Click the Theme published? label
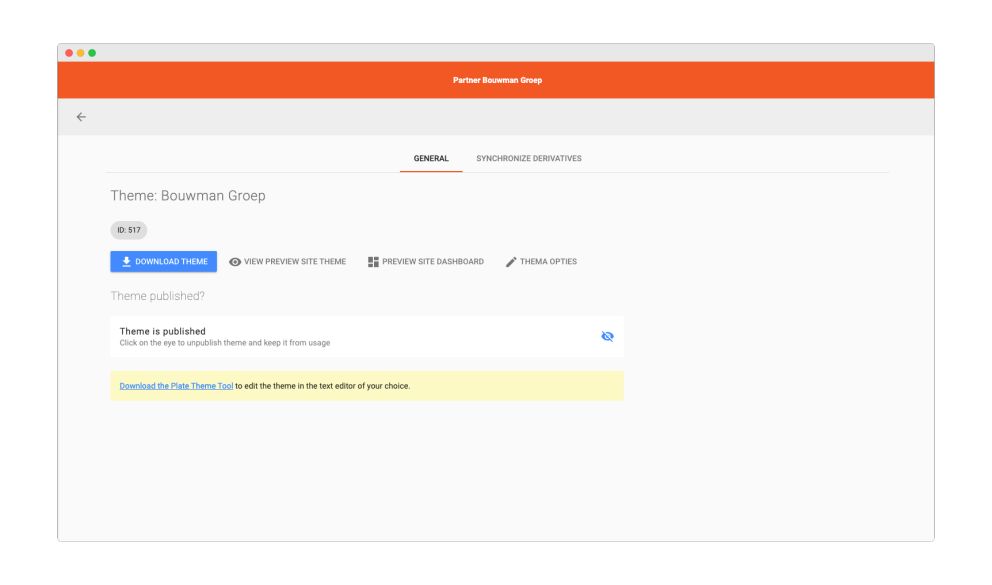Image resolution: width=992 pixels, height=585 pixels. tap(158, 296)
